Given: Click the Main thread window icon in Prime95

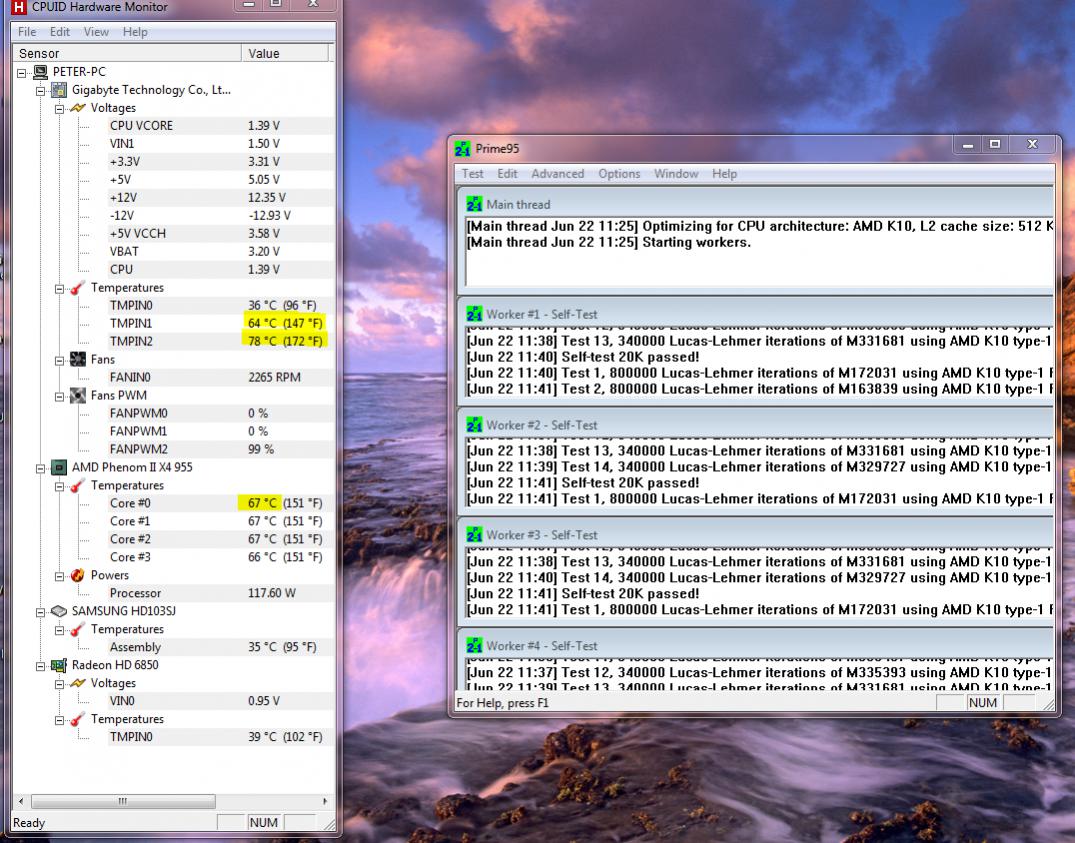Looking at the screenshot, I should pos(474,204).
